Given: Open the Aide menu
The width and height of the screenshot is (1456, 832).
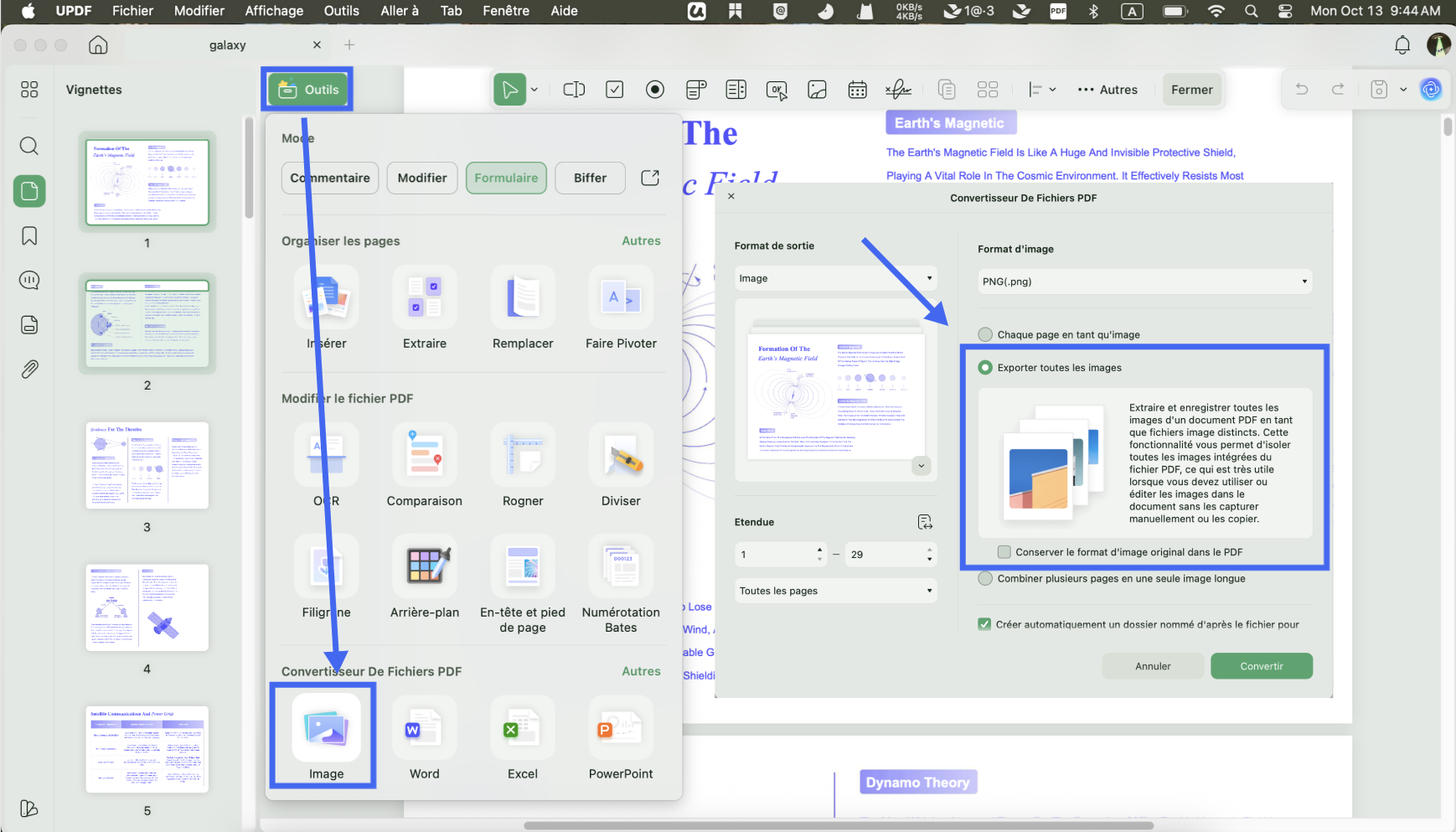Looking at the screenshot, I should coord(565,11).
